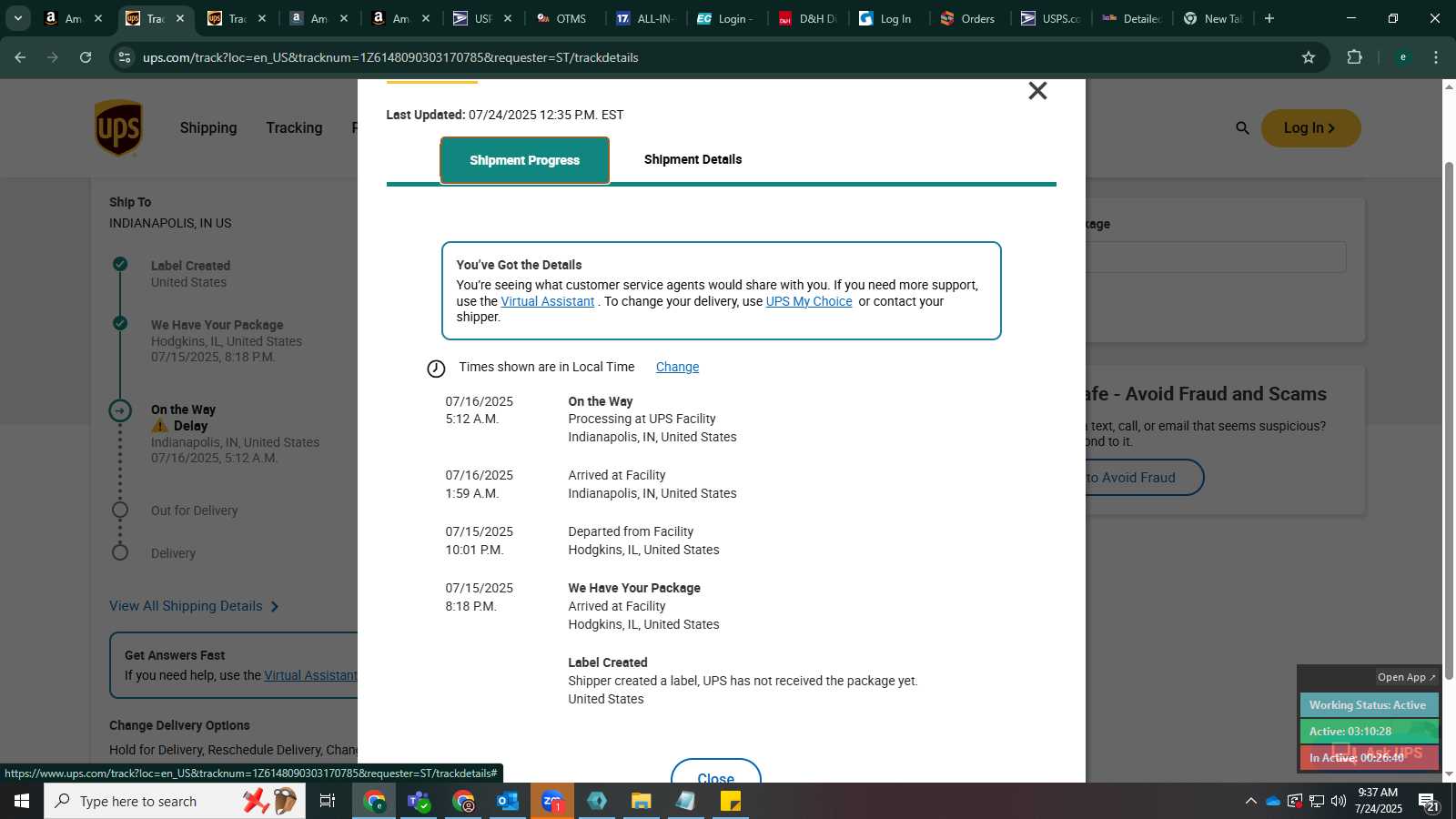
Task: Open File Explorer from the taskbar
Action: tap(642, 801)
